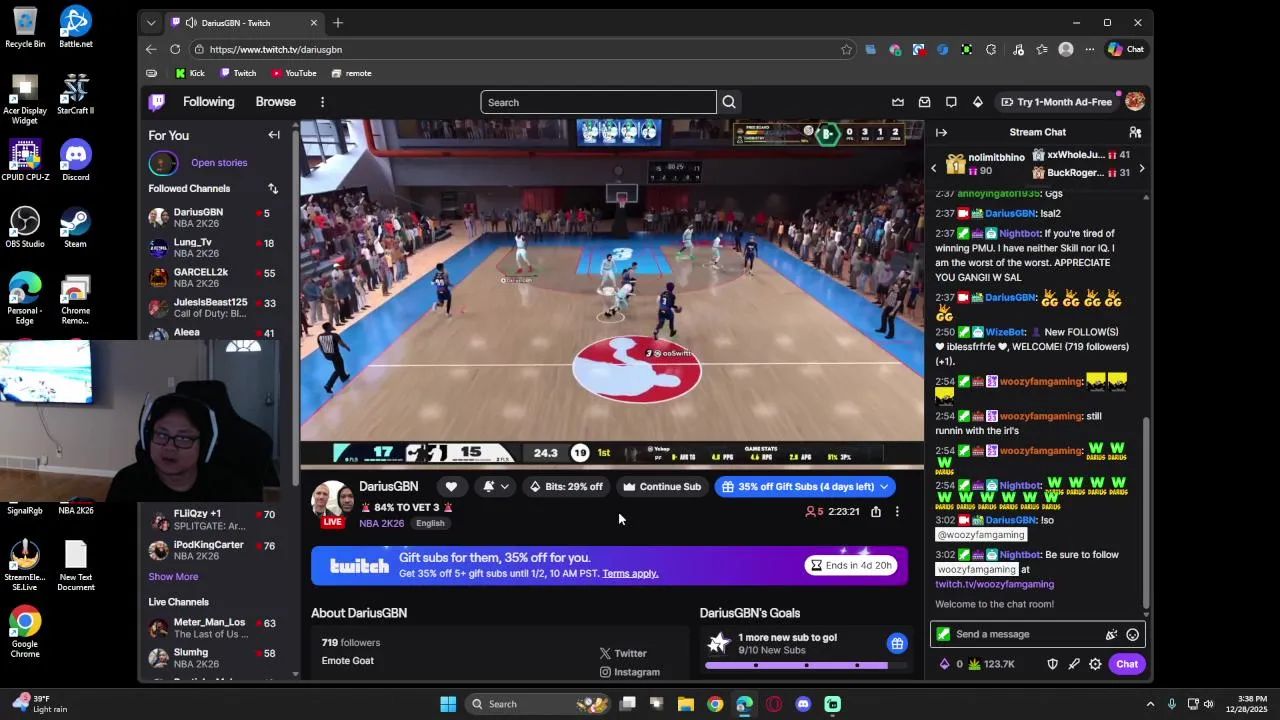Collapse the Stream Chat panel

point(941,132)
